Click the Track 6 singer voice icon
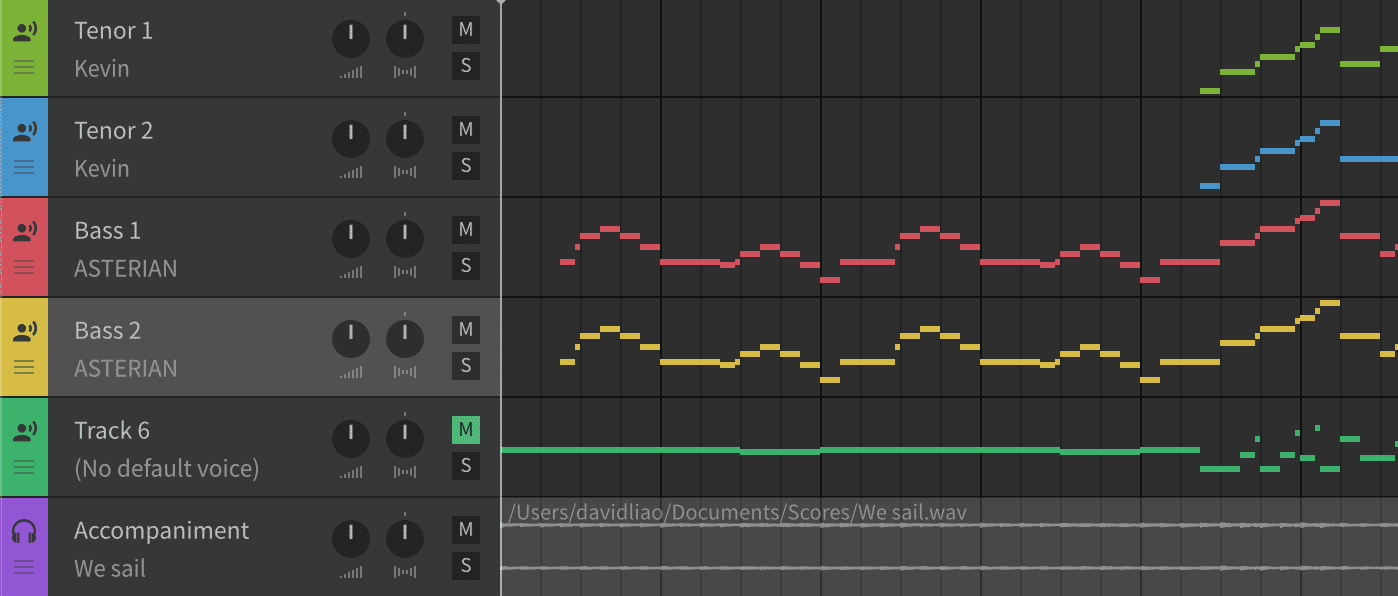This screenshot has width=1398, height=596. (x=24, y=431)
